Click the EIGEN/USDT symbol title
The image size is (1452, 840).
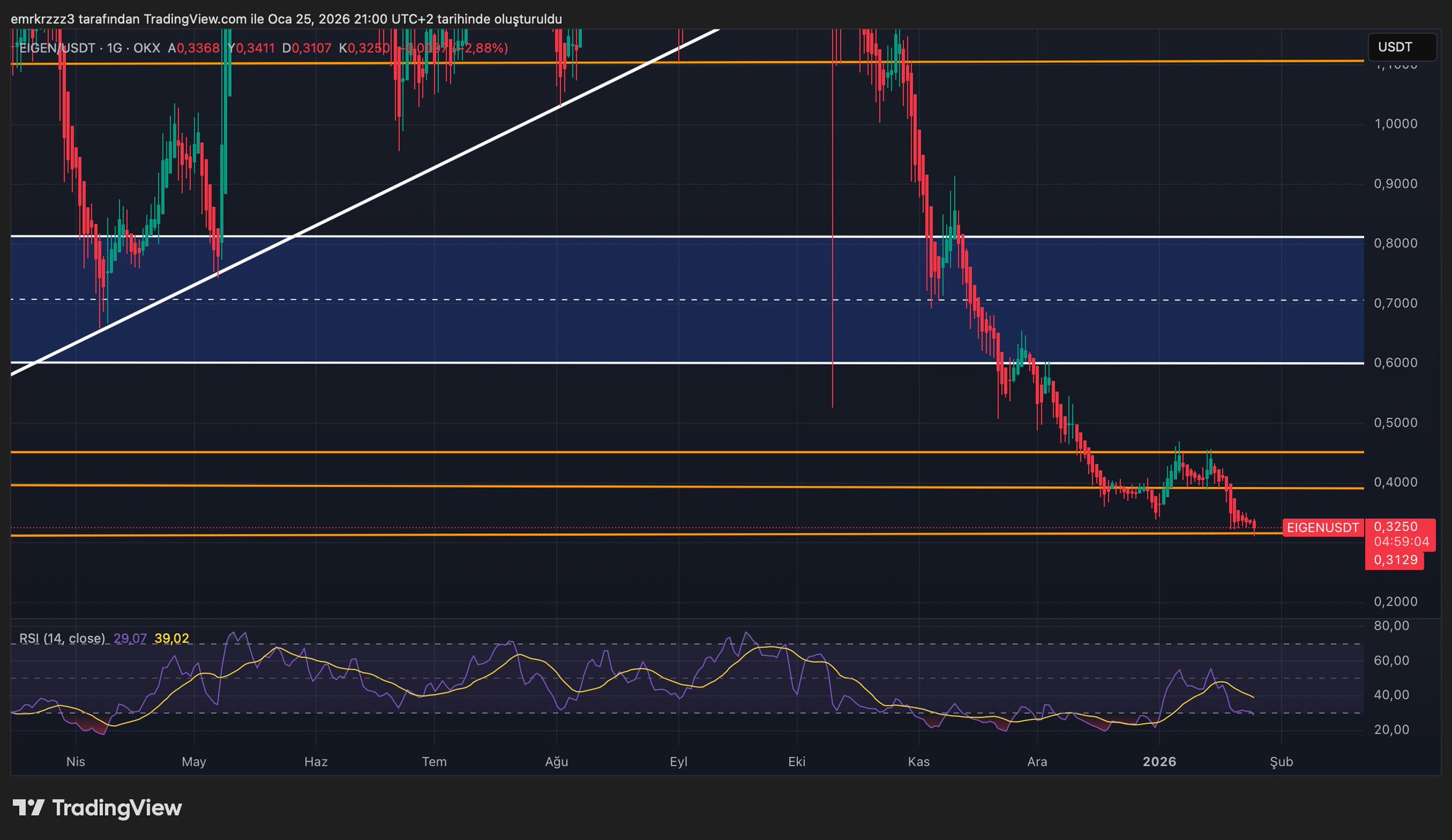pos(57,48)
